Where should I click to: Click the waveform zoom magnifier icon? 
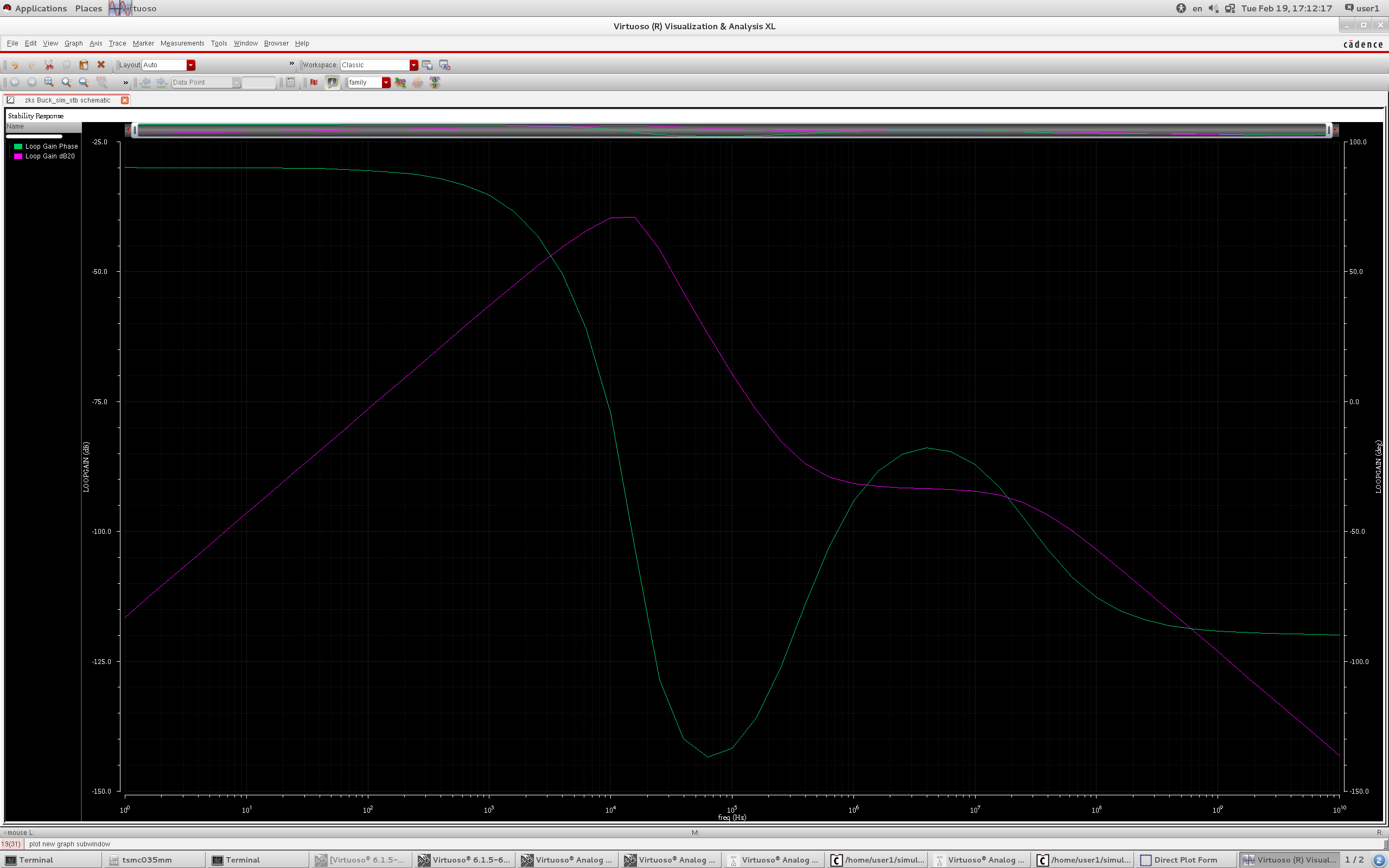click(x=101, y=82)
